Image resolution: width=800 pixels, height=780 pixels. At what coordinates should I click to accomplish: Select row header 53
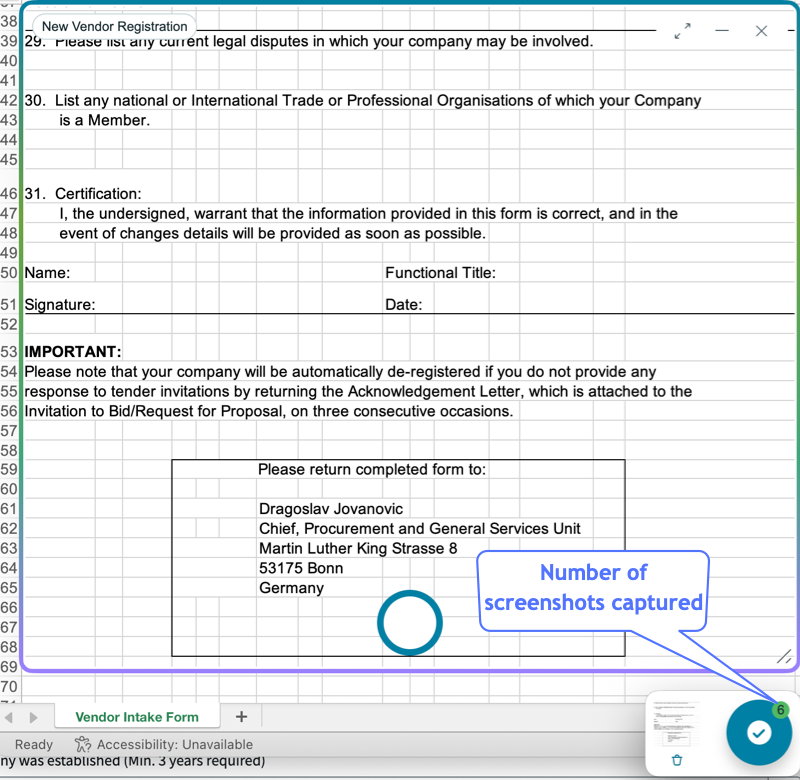click(x=9, y=351)
